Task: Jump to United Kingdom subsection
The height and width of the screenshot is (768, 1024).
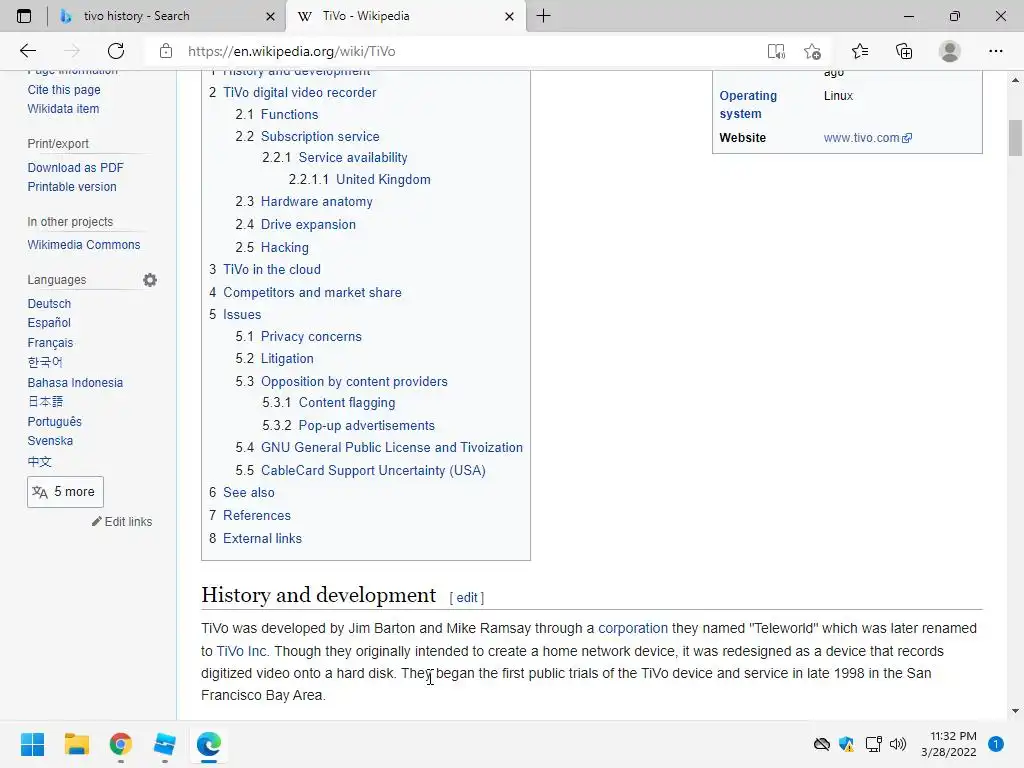Action: 383,180
